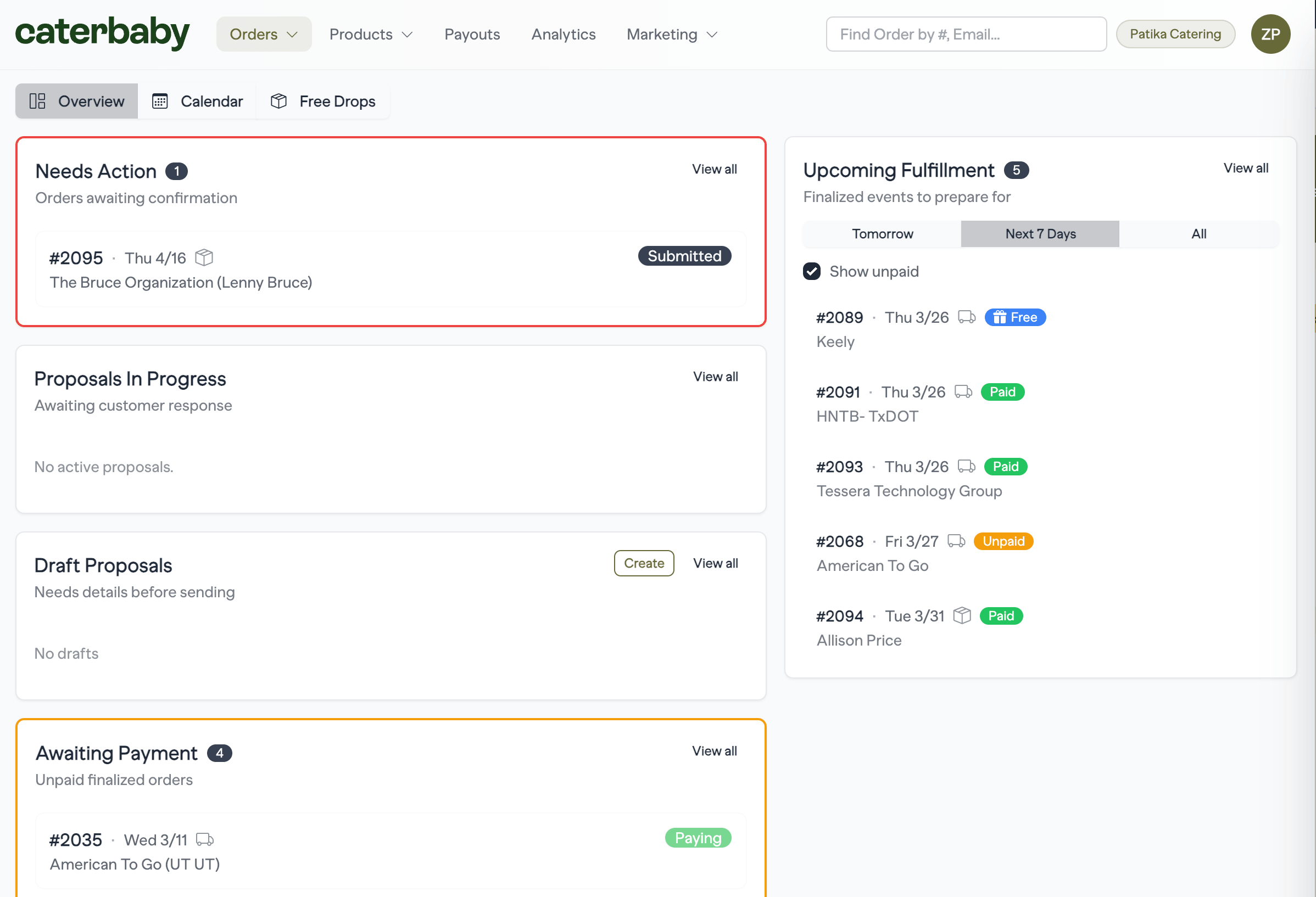The height and width of the screenshot is (897, 1316).
Task: Switch fulfillment filter to Tomorrow
Action: (x=882, y=234)
